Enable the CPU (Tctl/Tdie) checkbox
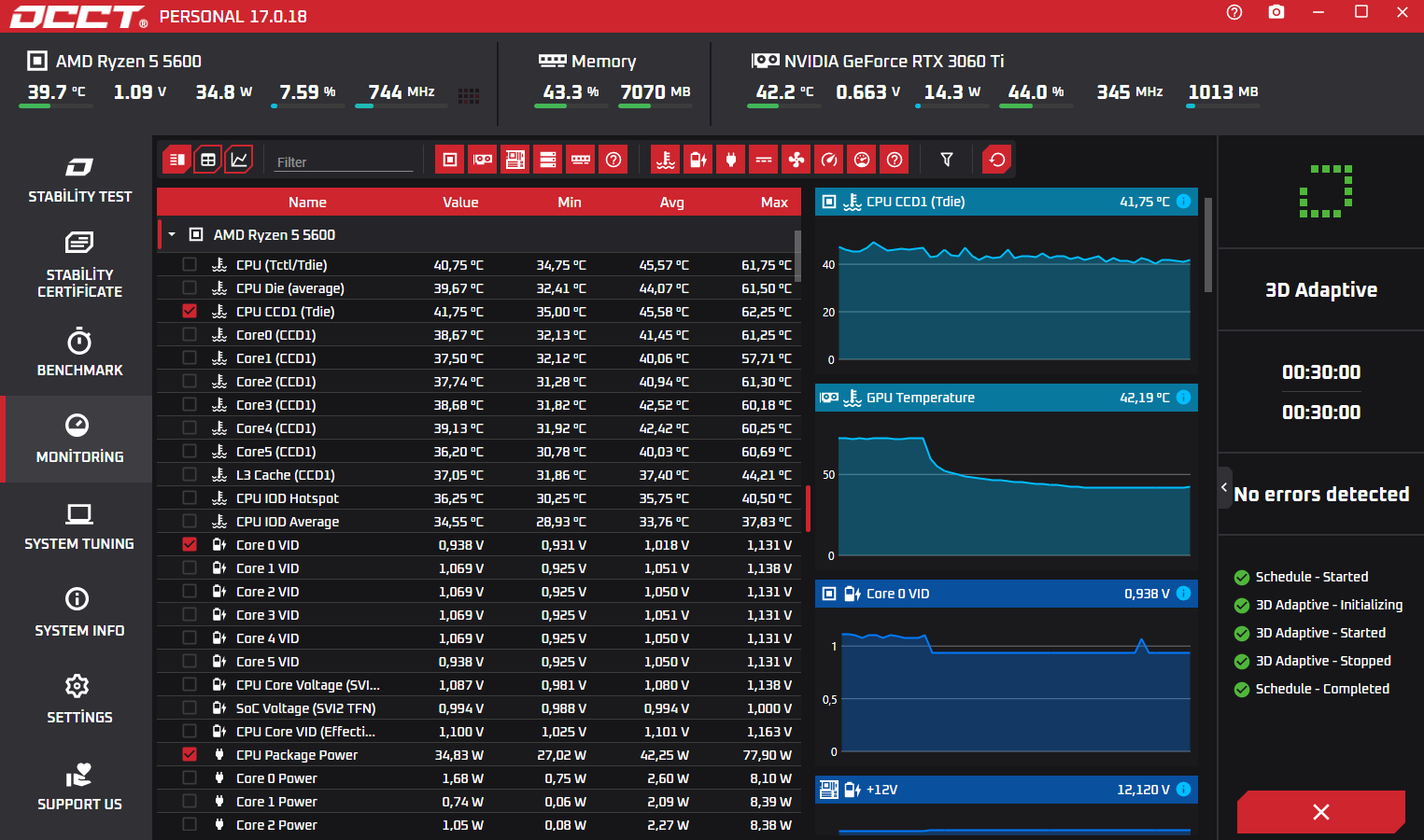This screenshot has width=1424, height=840. (190, 264)
